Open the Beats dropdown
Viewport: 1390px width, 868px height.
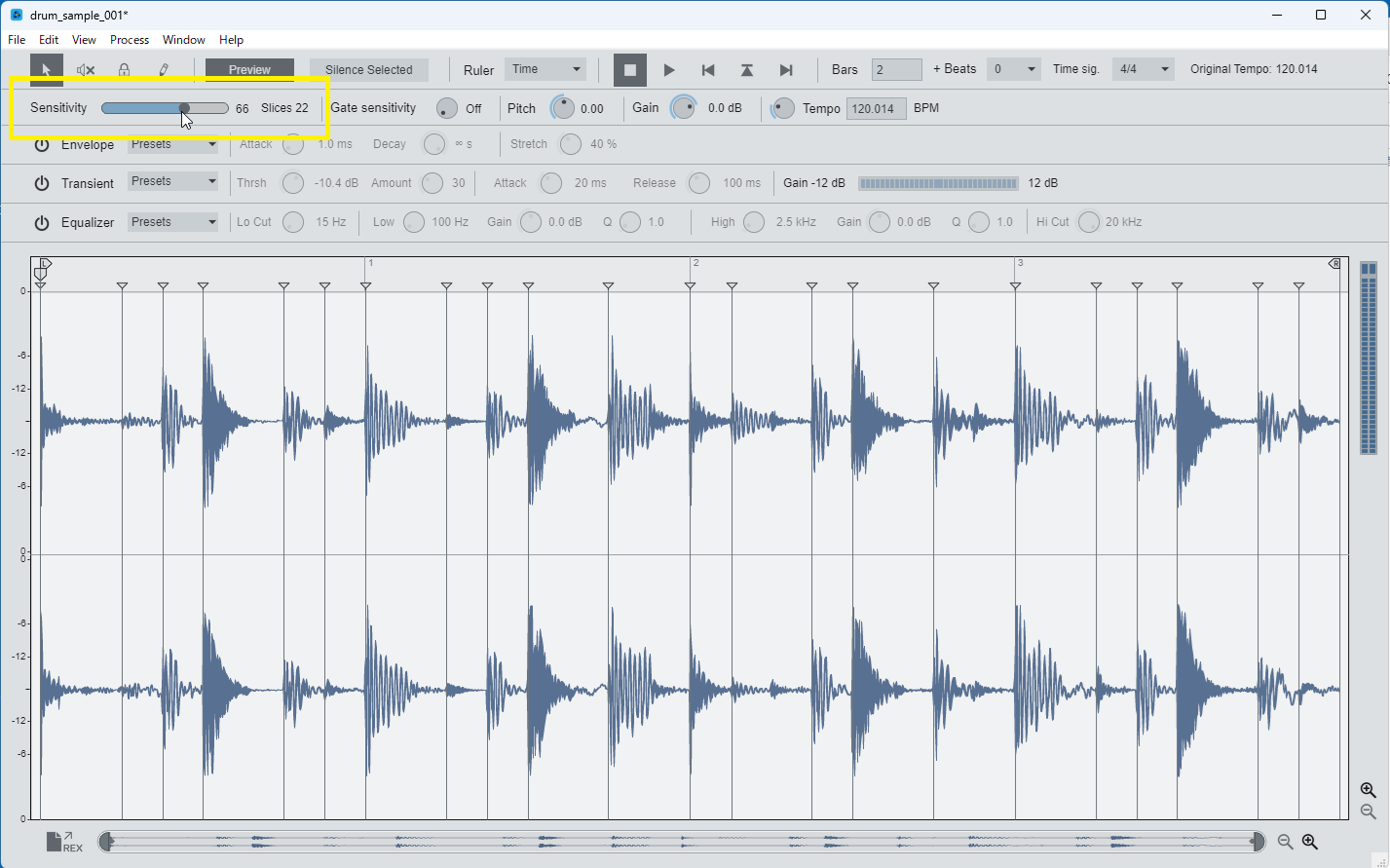coord(1013,69)
